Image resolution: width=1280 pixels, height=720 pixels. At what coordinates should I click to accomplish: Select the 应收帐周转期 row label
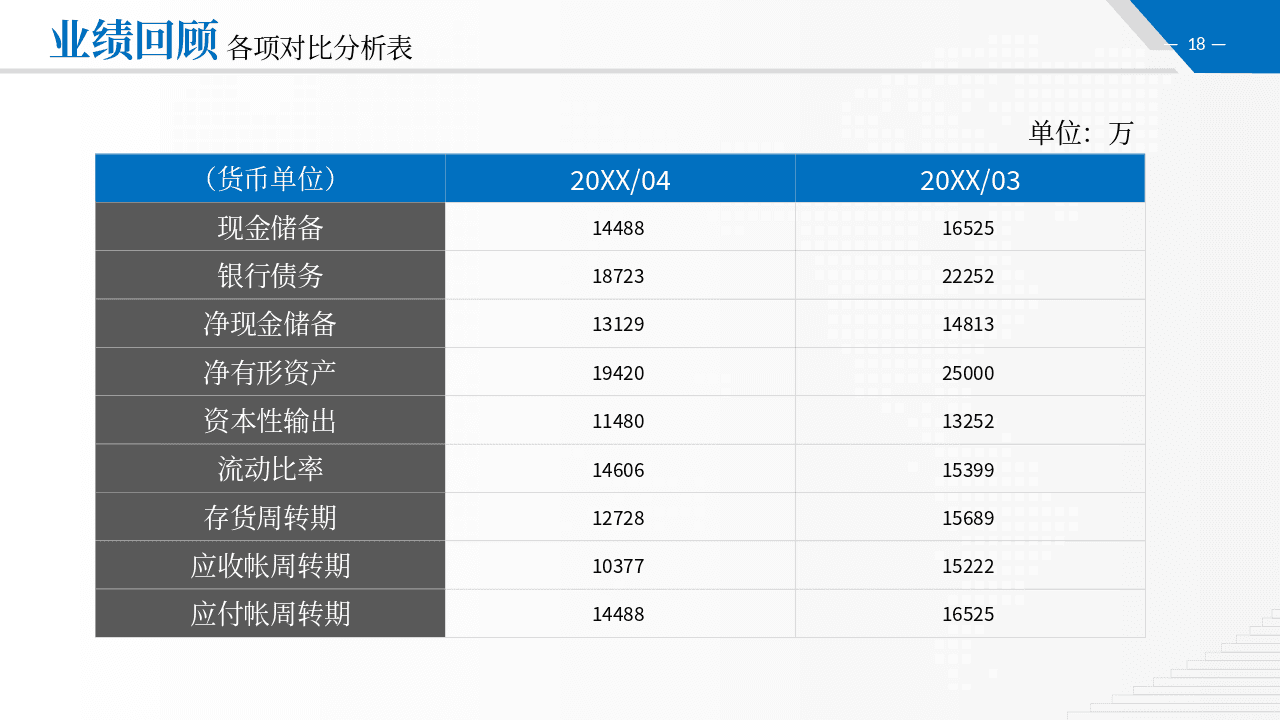(x=270, y=565)
